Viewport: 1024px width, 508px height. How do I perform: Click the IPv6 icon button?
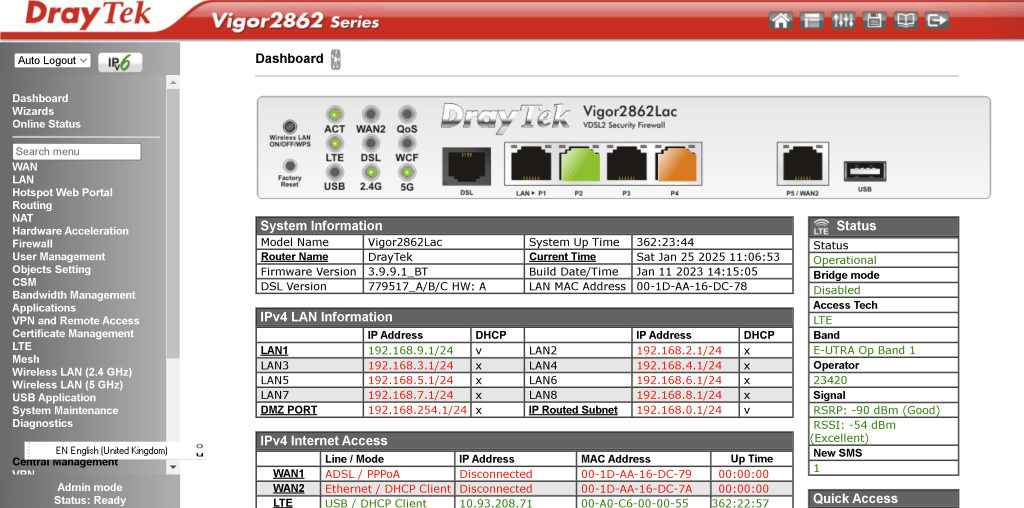click(121, 62)
